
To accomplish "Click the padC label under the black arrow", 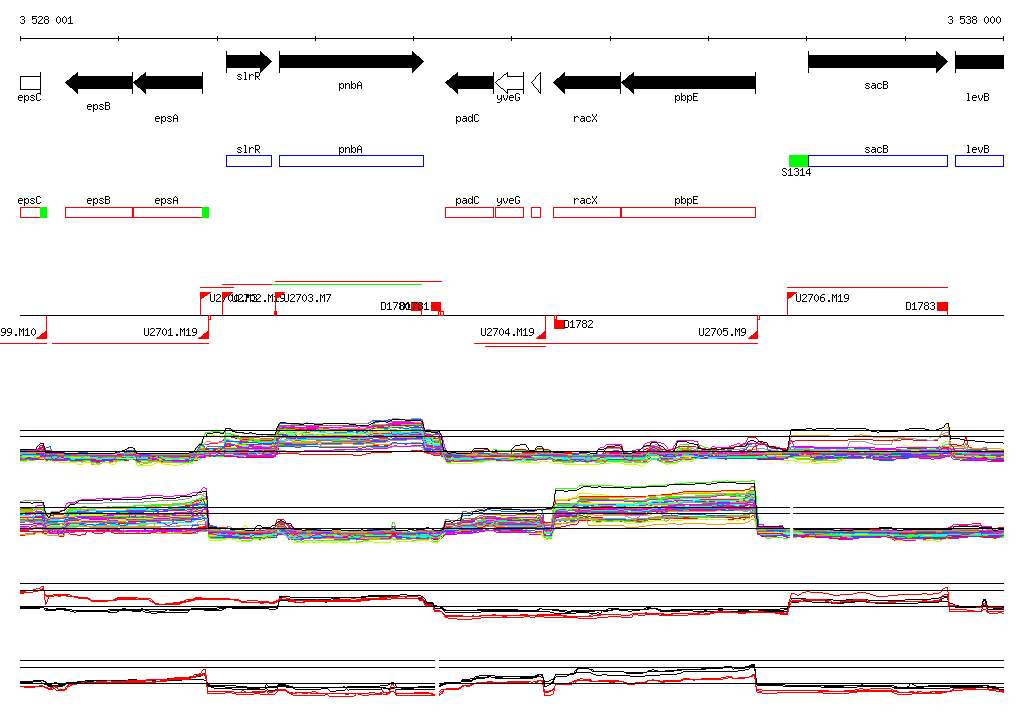I will click(x=468, y=118).
